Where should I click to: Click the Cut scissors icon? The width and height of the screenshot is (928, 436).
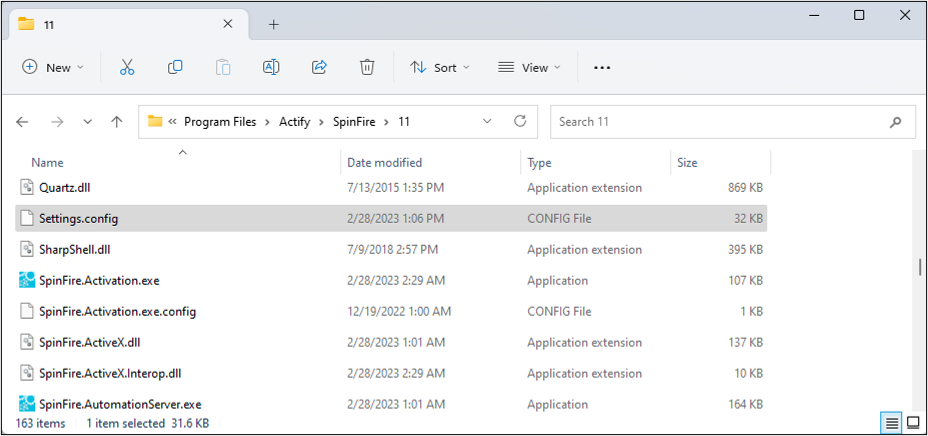tap(127, 67)
